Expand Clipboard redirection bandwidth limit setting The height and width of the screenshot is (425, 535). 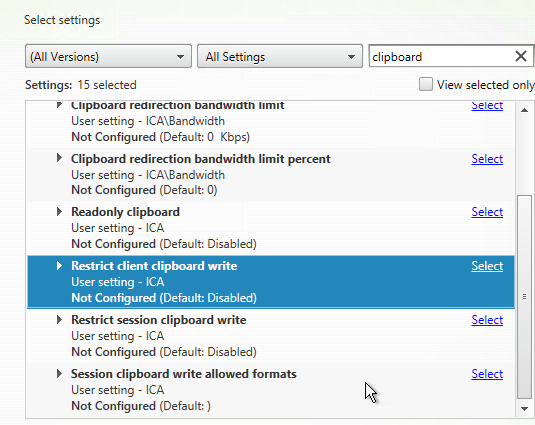pyautogui.click(x=59, y=104)
